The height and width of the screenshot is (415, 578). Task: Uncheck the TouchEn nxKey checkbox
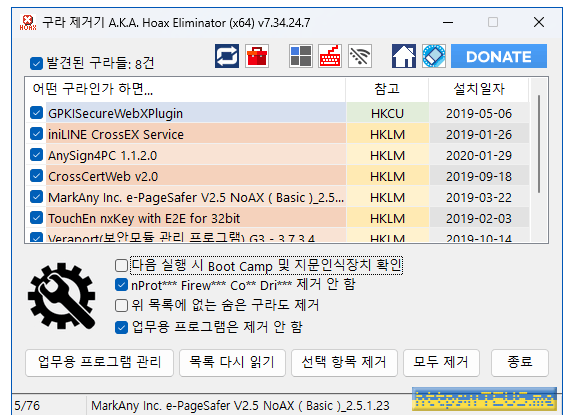coord(36,218)
